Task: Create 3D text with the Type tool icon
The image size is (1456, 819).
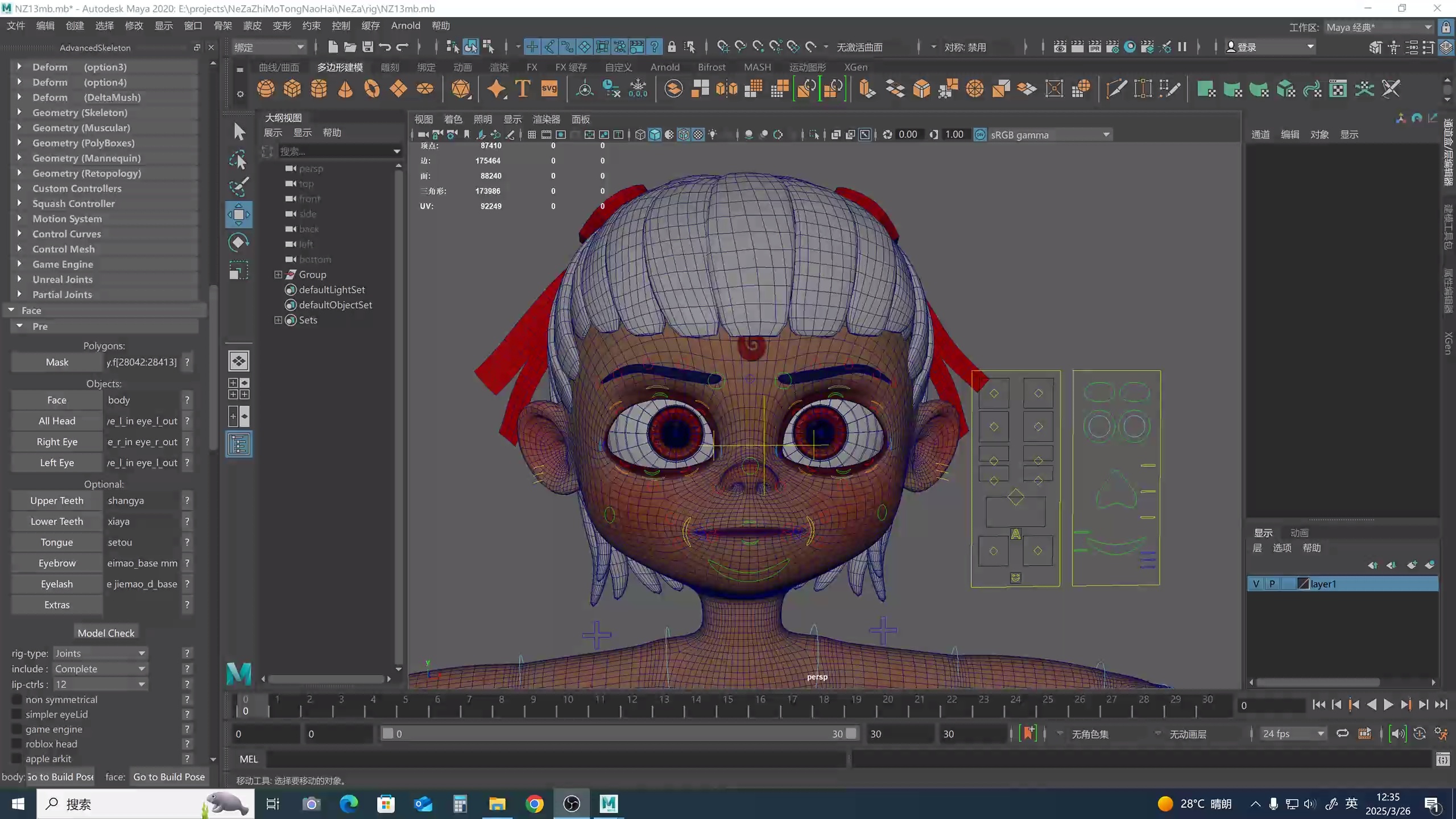Action: (x=523, y=89)
